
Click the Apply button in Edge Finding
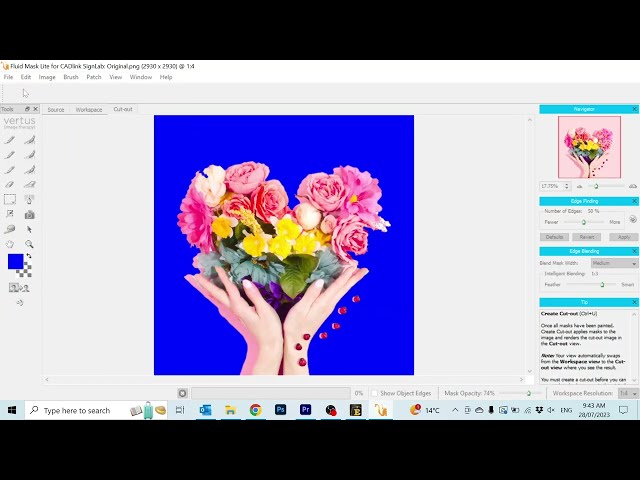[624, 237]
